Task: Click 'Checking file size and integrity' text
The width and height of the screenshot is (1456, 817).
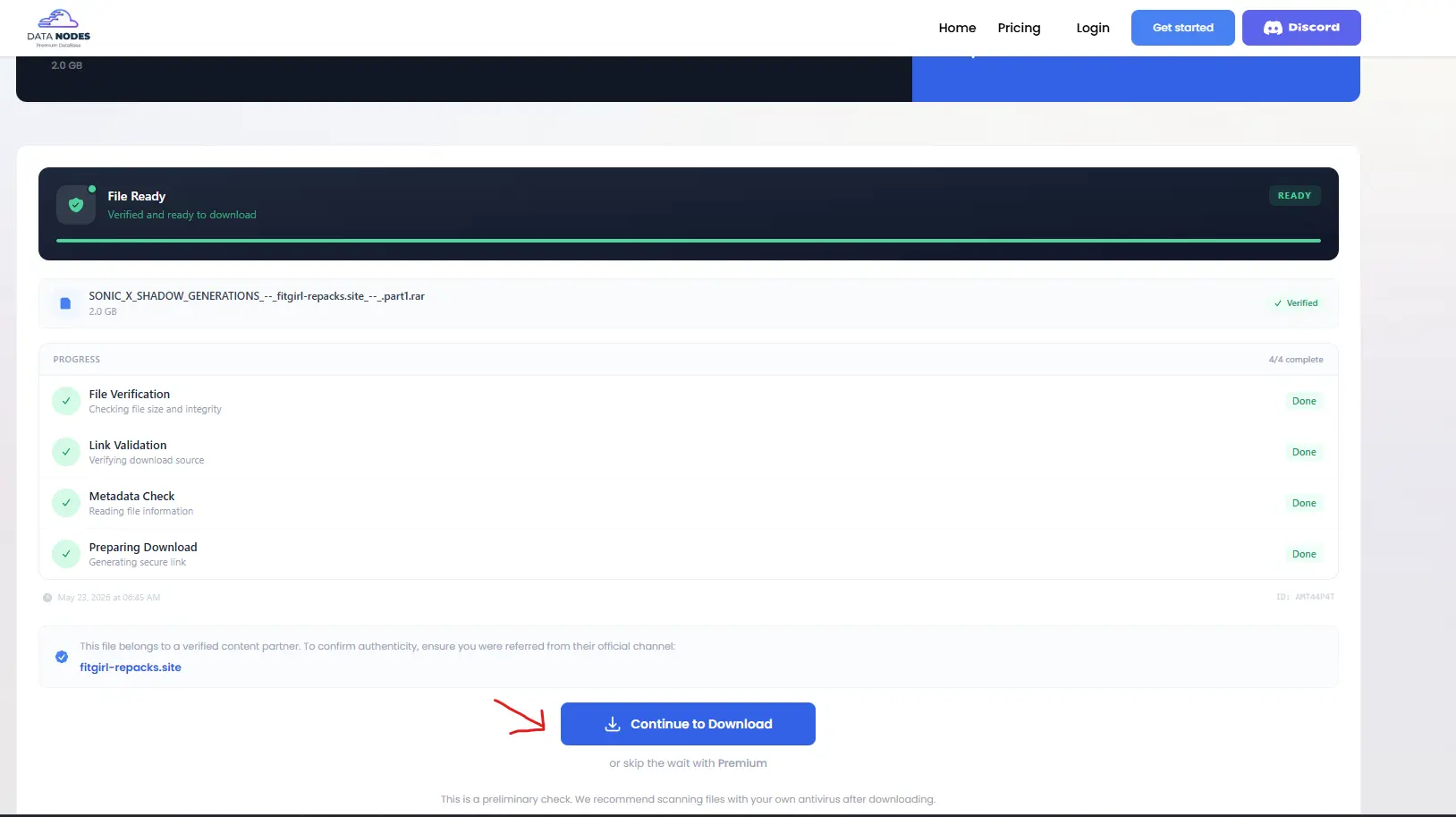Action: tap(156, 410)
